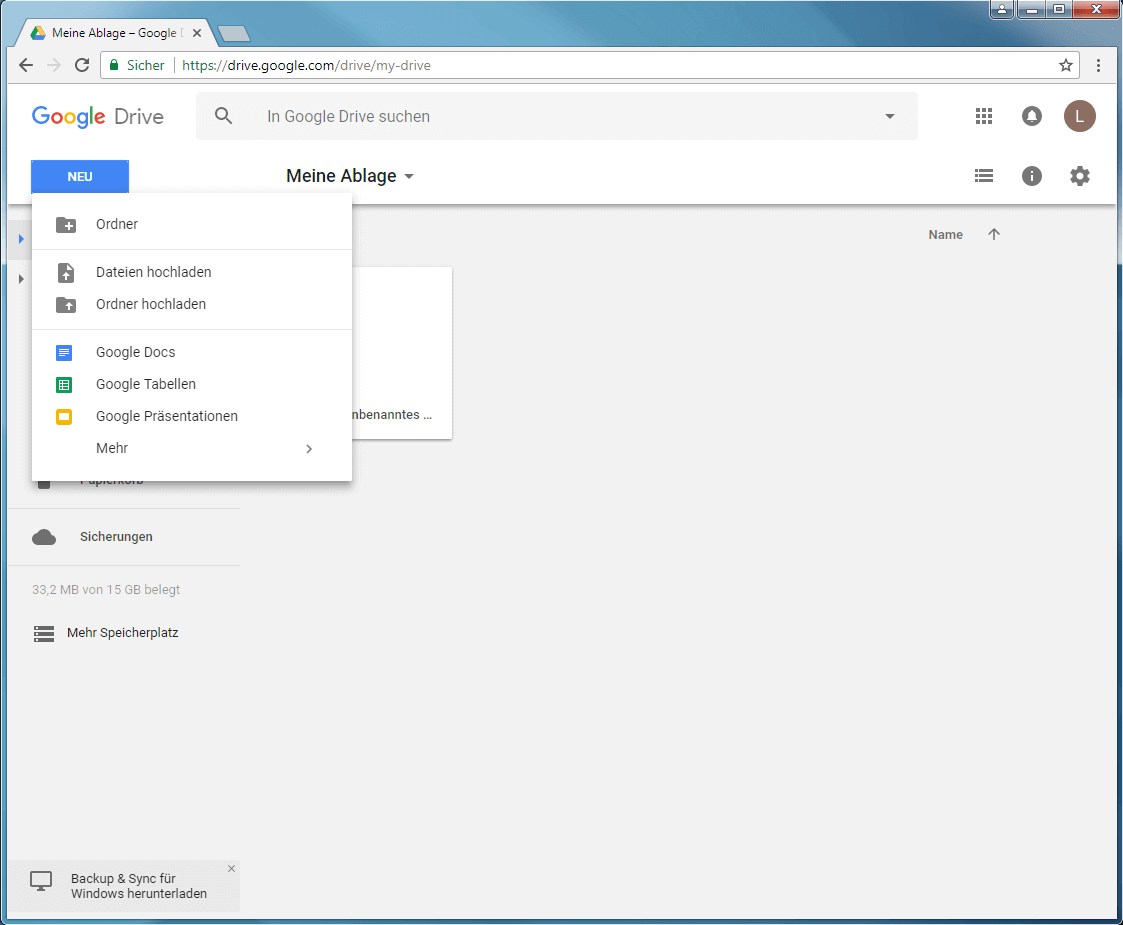Reverse sort direction with the arrow

point(993,234)
